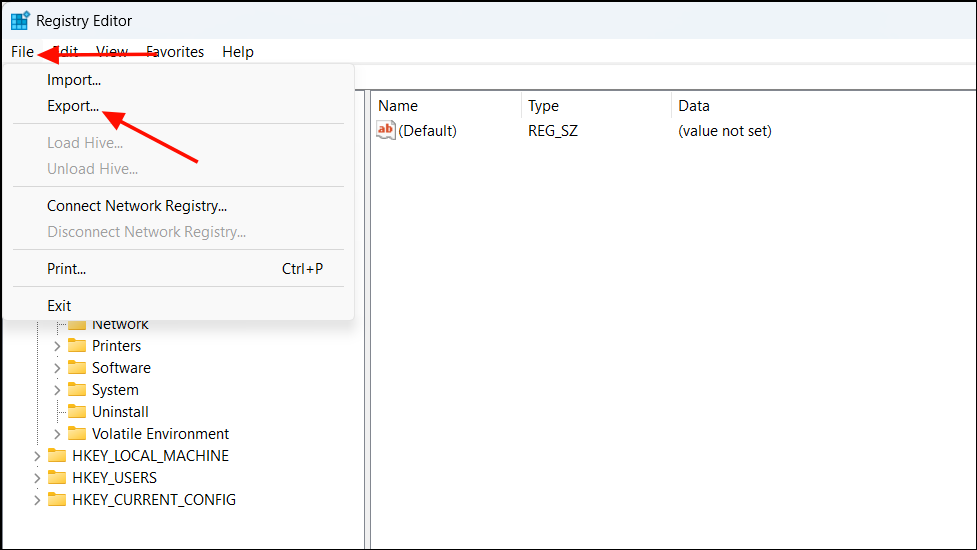Select the System tree entry
Image resolution: width=977 pixels, height=550 pixels.
click(115, 390)
